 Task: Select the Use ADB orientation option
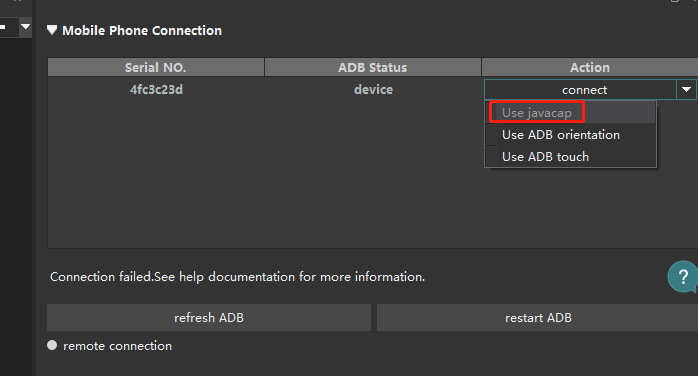(571, 135)
